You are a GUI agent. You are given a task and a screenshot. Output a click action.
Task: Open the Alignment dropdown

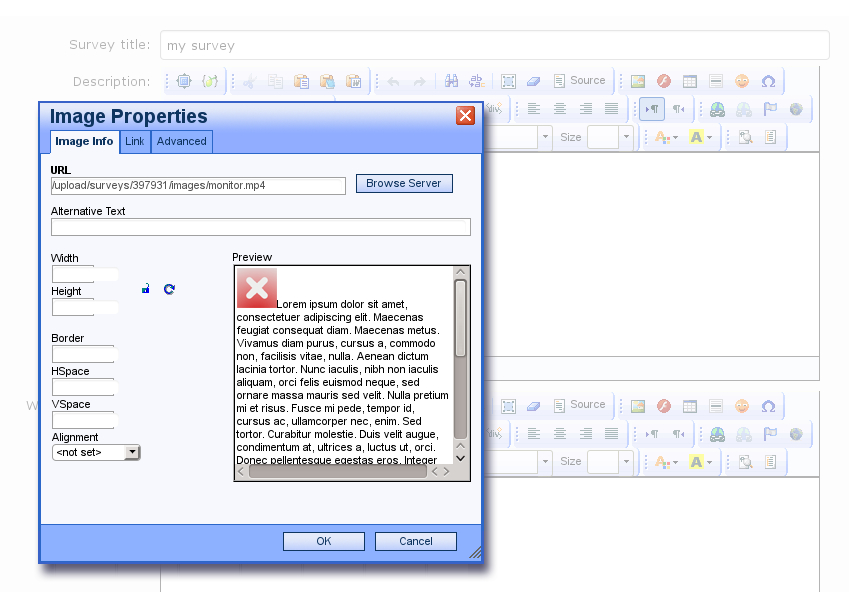(x=96, y=452)
